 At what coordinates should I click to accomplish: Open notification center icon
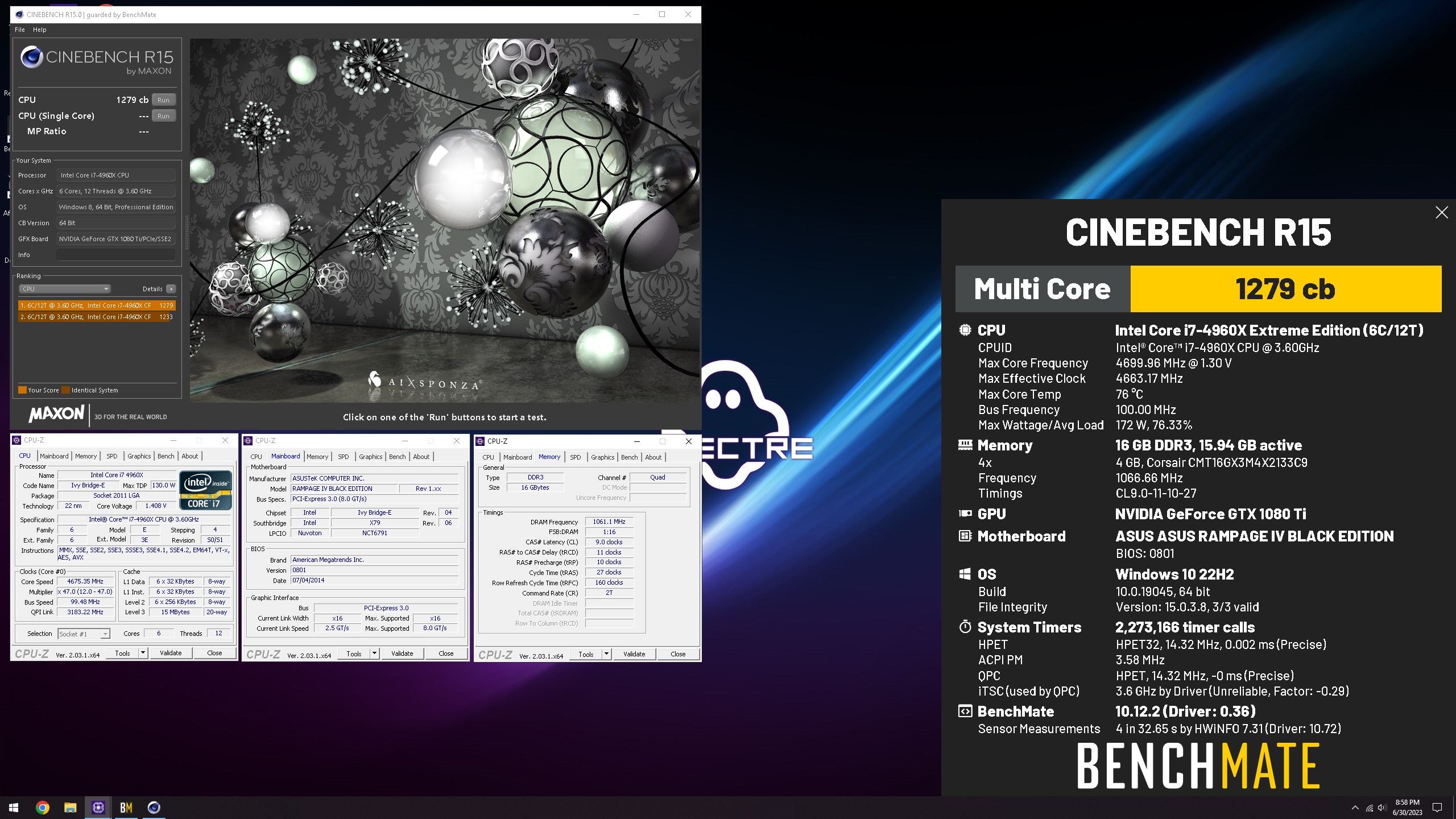point(1437,808)
